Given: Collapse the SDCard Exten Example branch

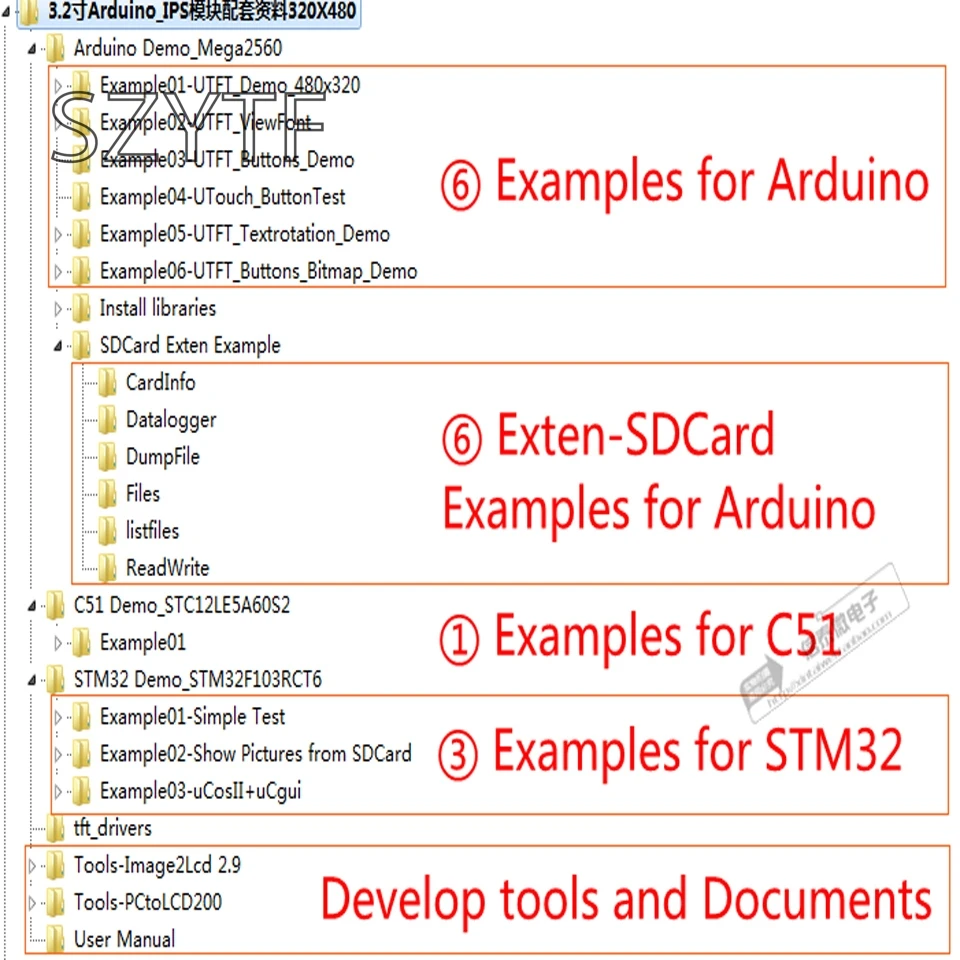Looking at the screenshot, I should (x=58, y=347).
